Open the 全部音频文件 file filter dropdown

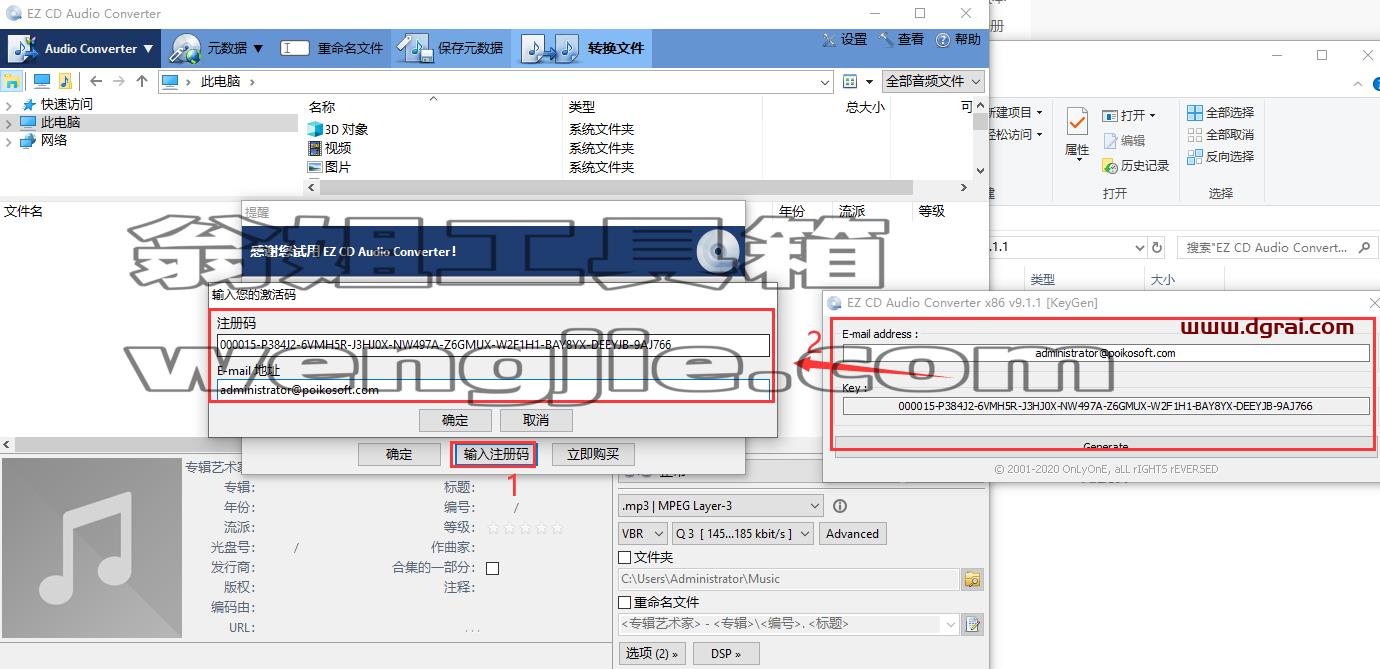click(x=933, y=81)
